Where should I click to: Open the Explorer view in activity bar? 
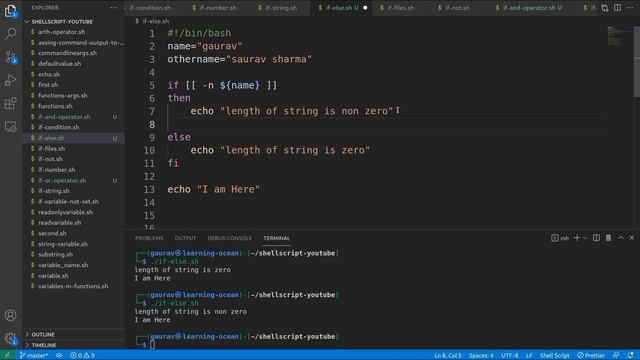point(11,11)
